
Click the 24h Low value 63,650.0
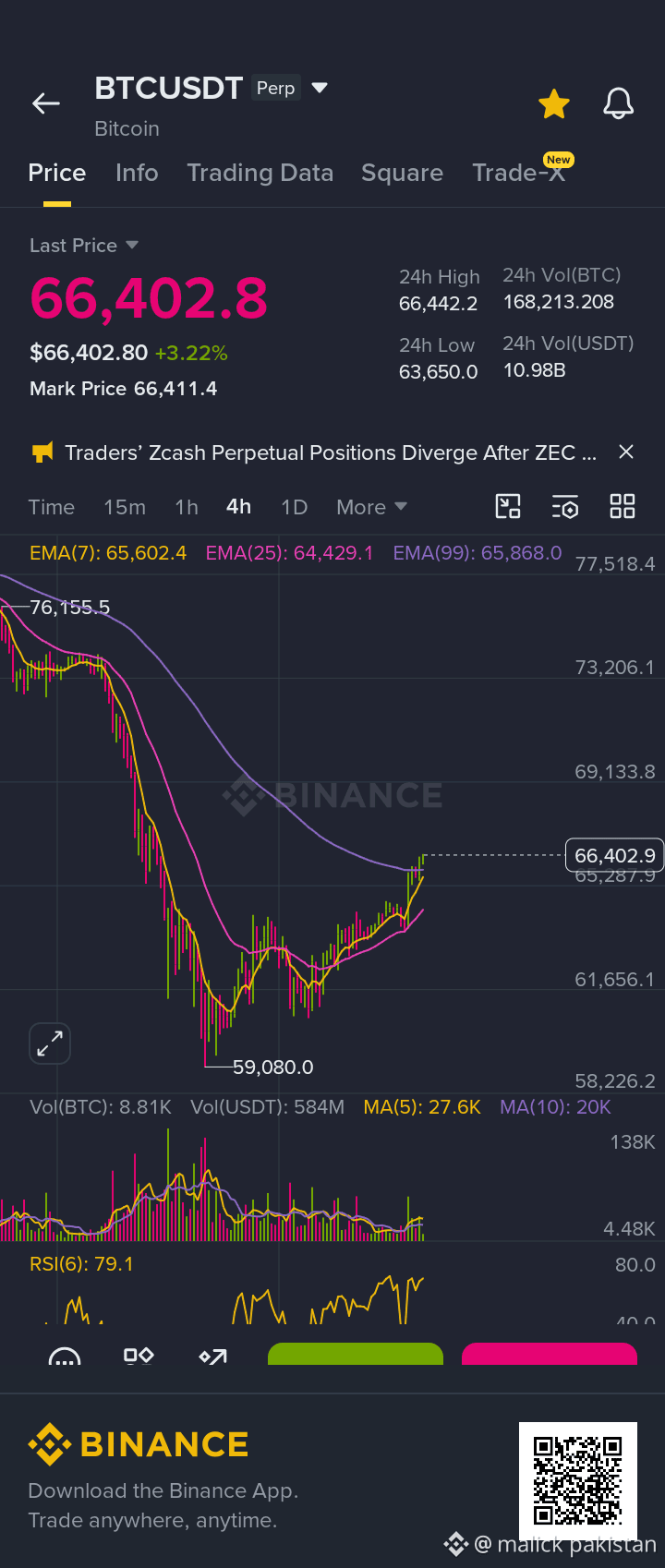(x=438, y=372)
